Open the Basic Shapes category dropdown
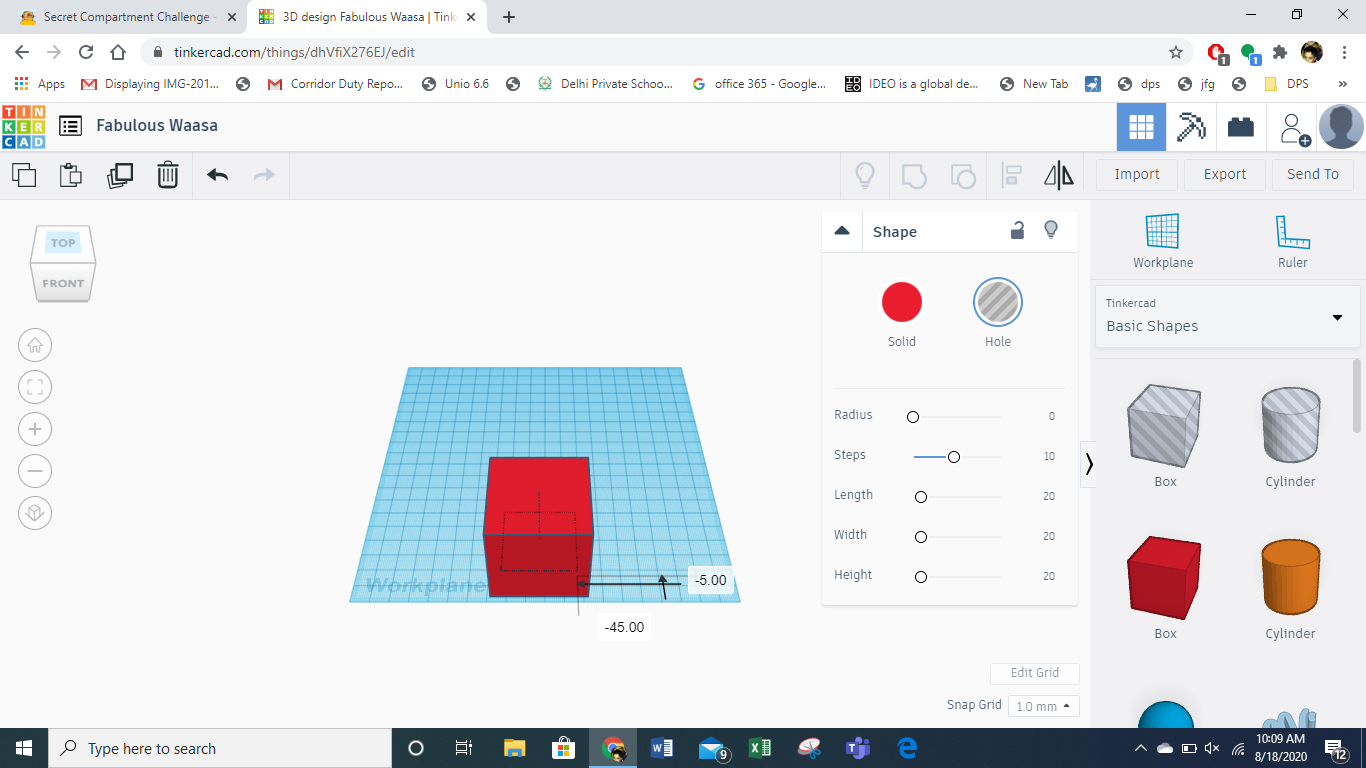The image size is (1366, 768). (1227, 316)
